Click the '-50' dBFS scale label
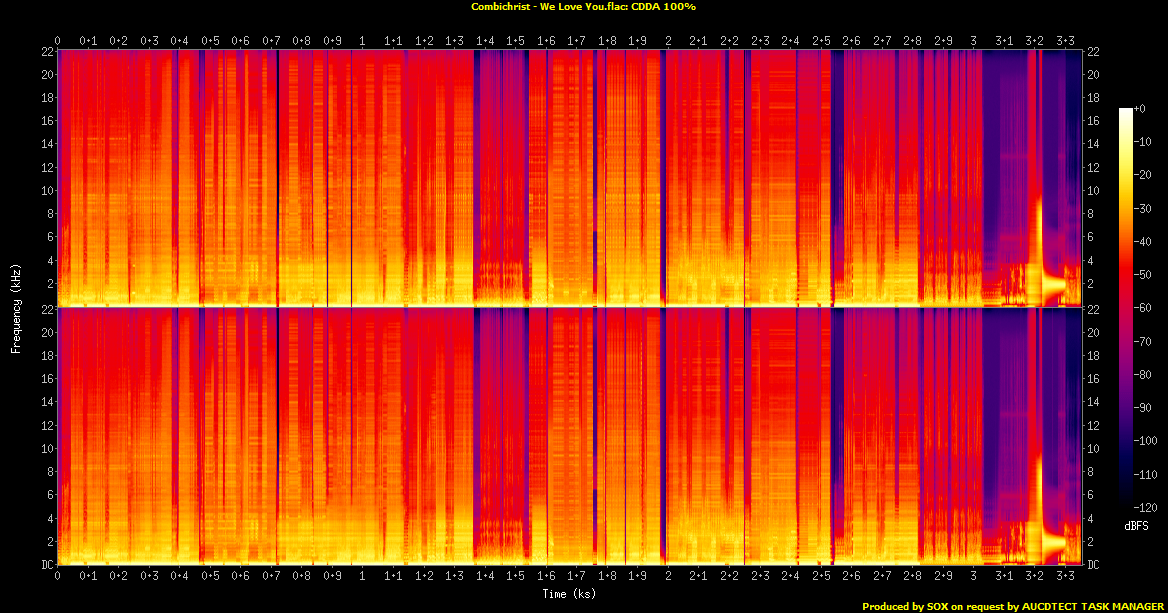The image size is (1168, 613). [1143, 275]
